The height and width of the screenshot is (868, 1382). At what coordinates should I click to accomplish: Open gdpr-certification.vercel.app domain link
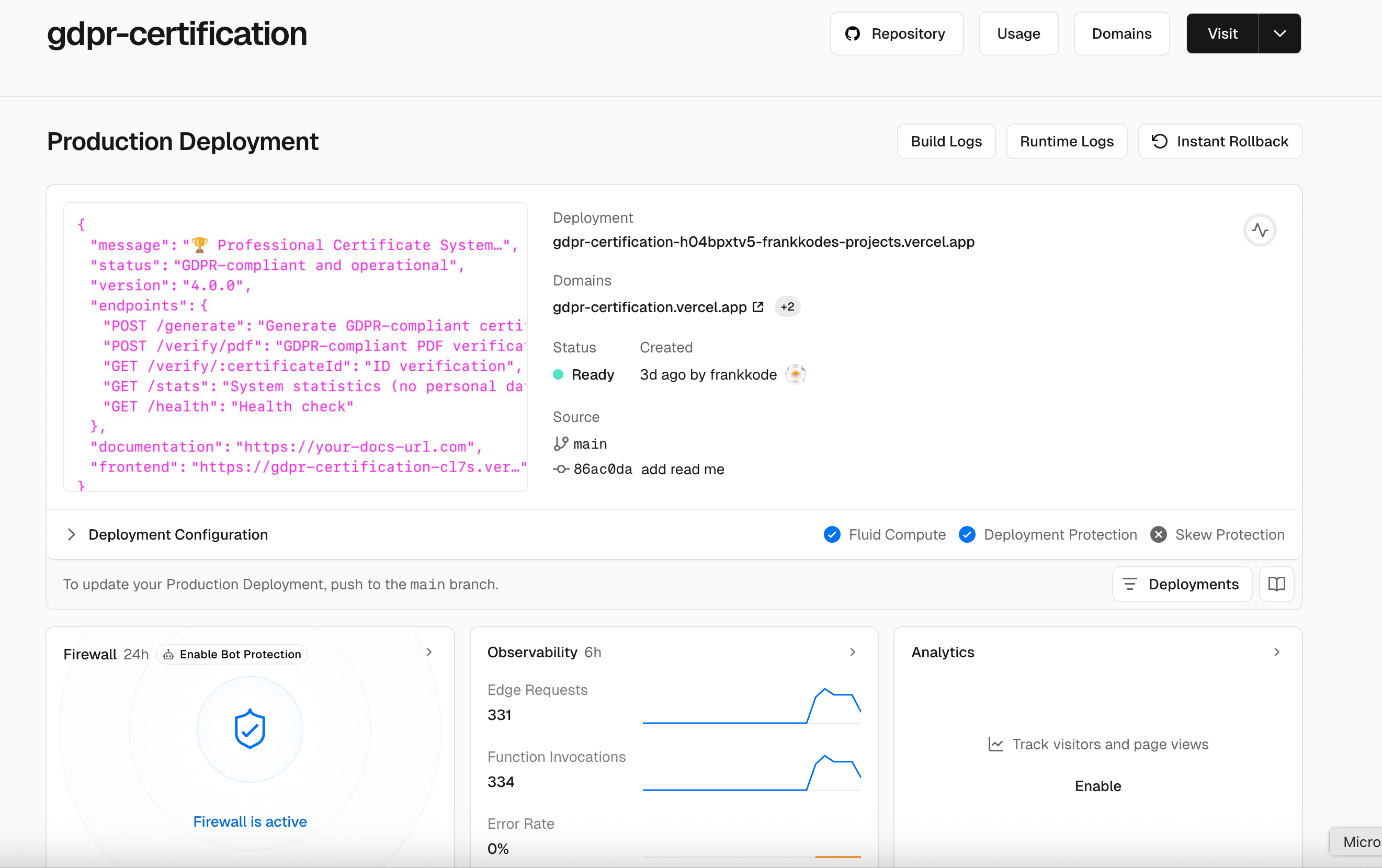point(650,307)
